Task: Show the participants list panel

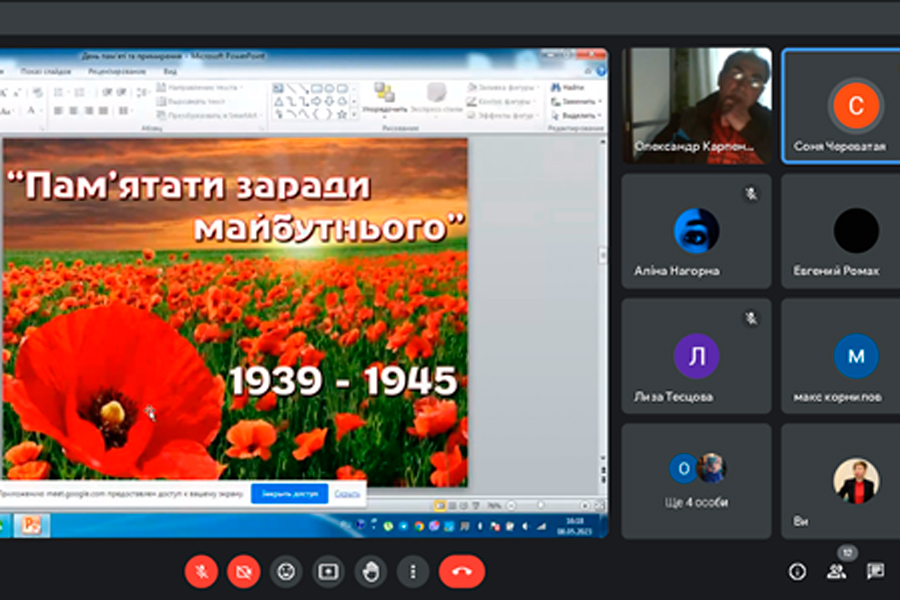Action: click(x=836, y=571)
